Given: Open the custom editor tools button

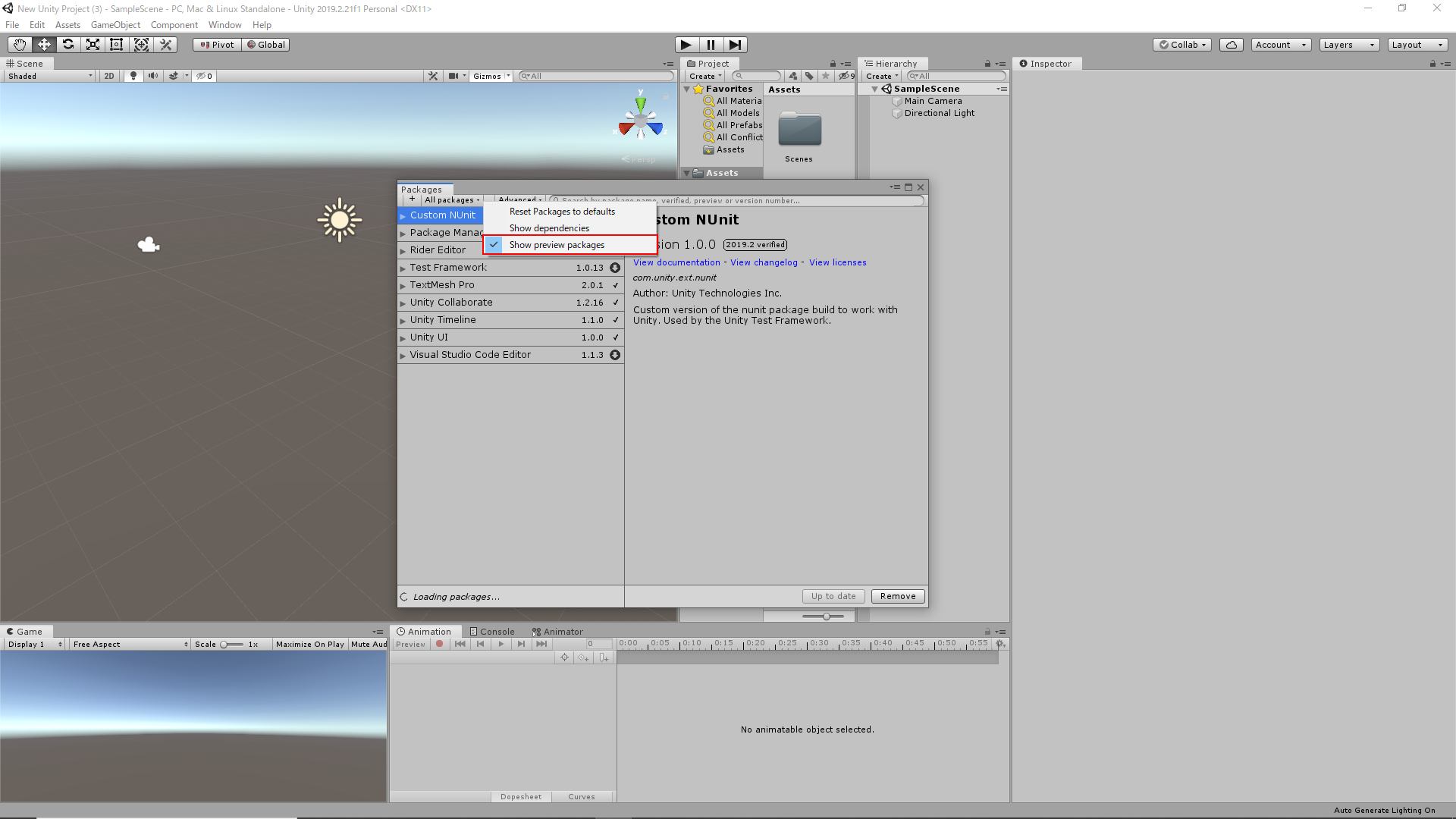Looking at the screenshot, I should [x=165, y=45].
